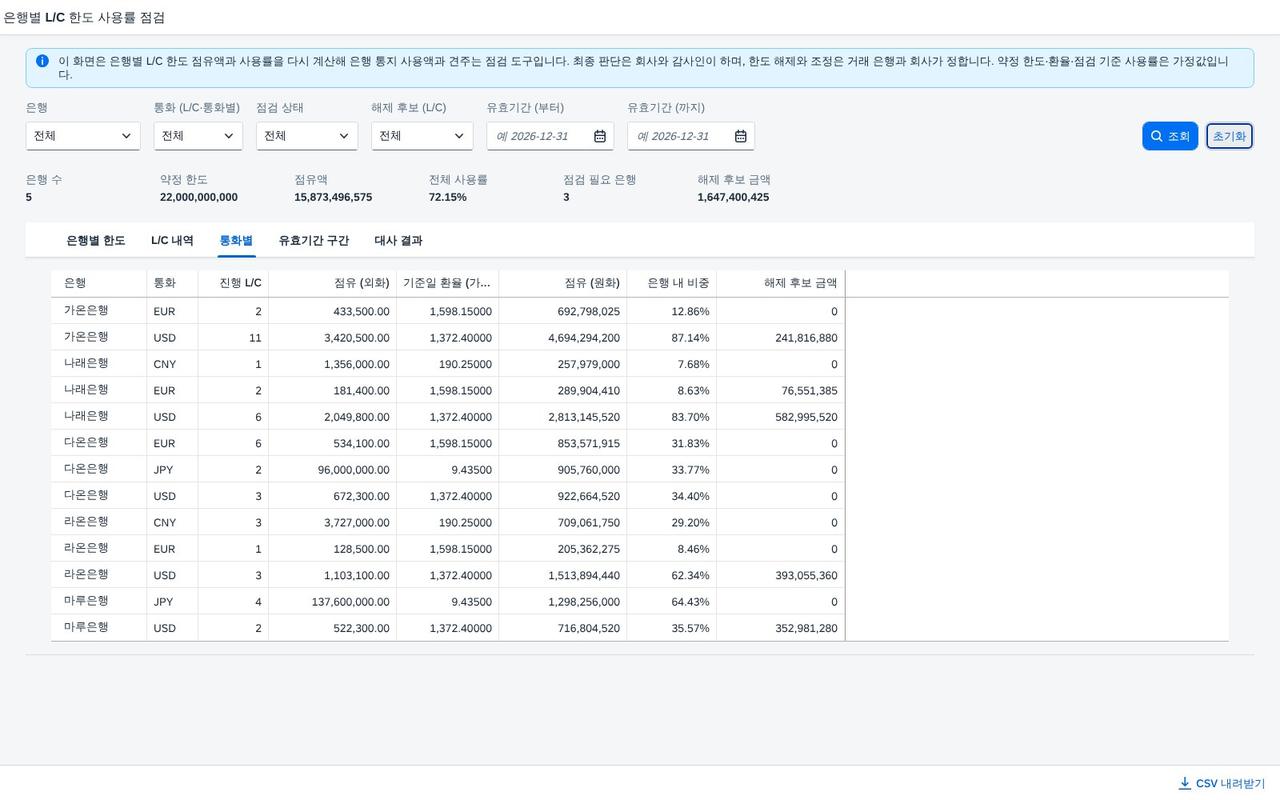
Task: Click the 137,600,000.00 외화 cell
Action: [333, 602]
